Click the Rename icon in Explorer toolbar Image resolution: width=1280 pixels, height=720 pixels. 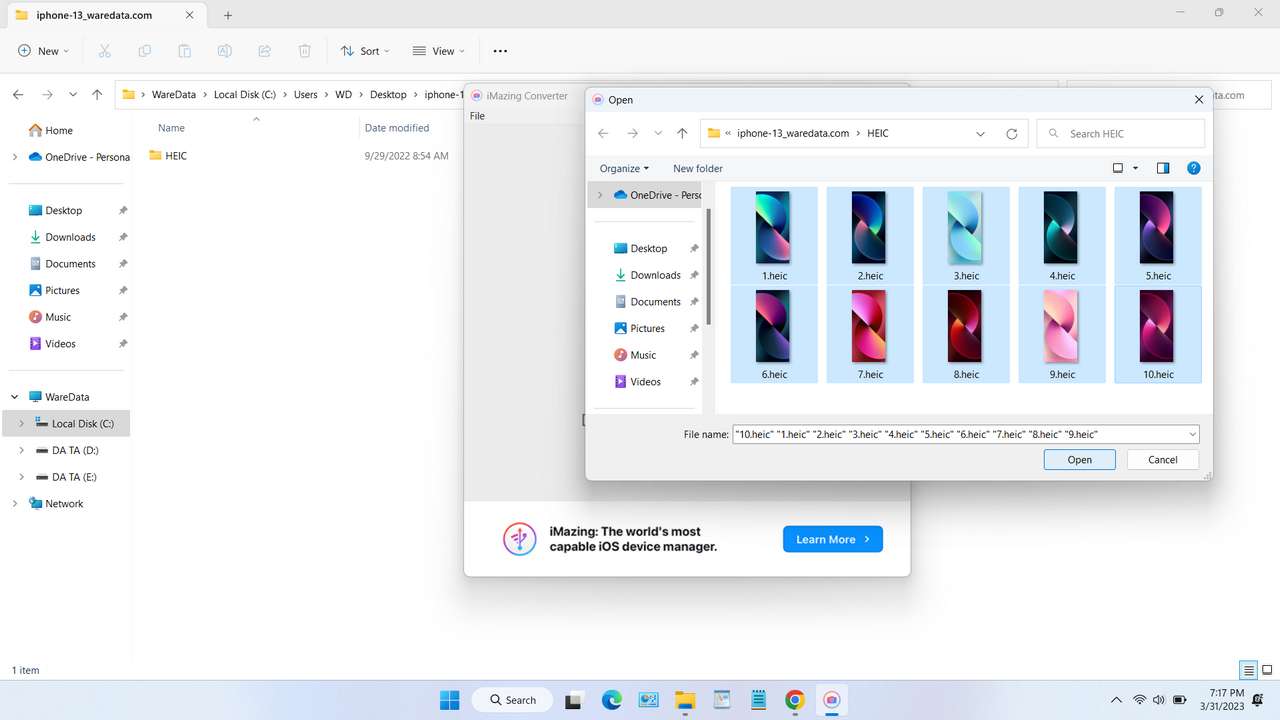[x=225, y=50]
